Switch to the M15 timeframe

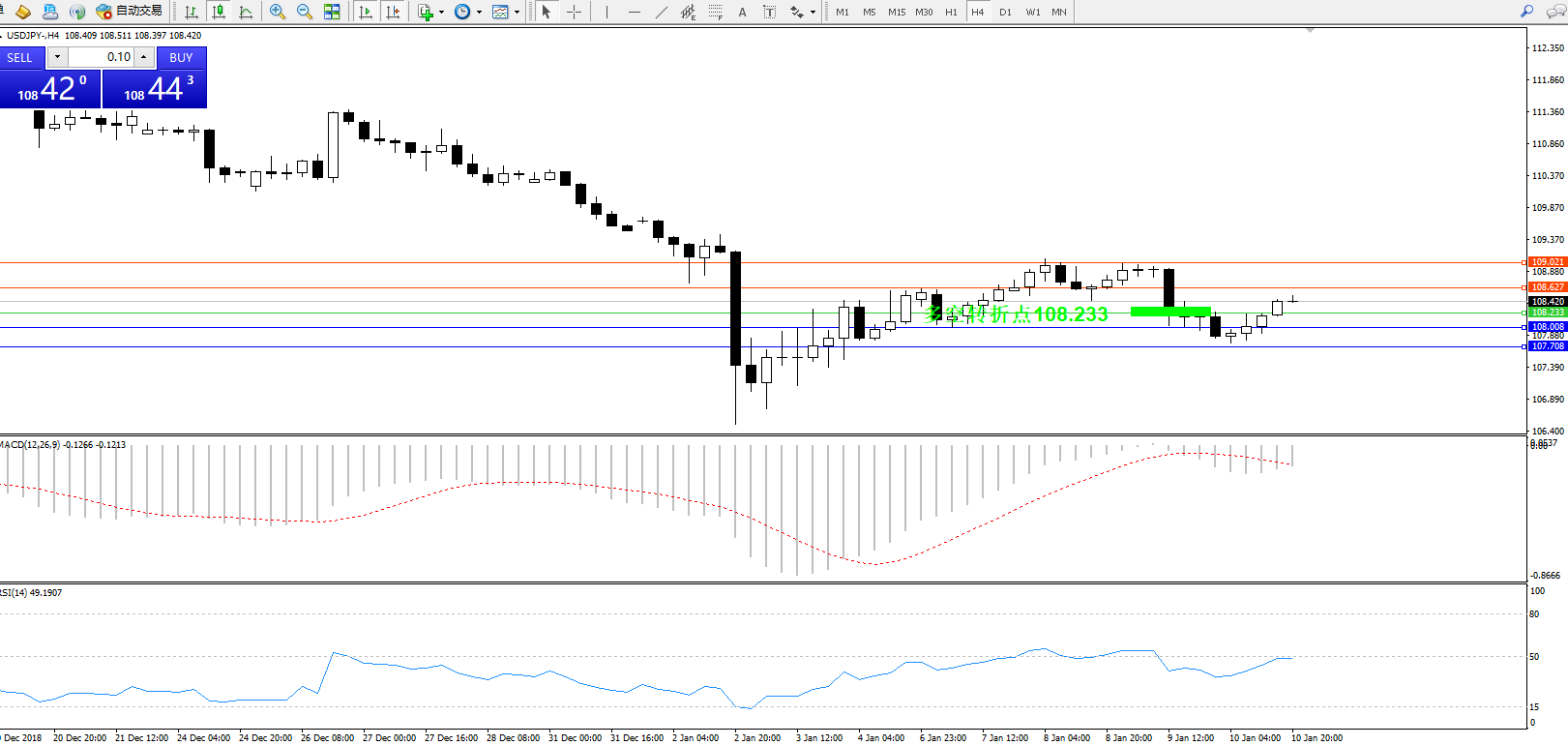tap(897, 12)
